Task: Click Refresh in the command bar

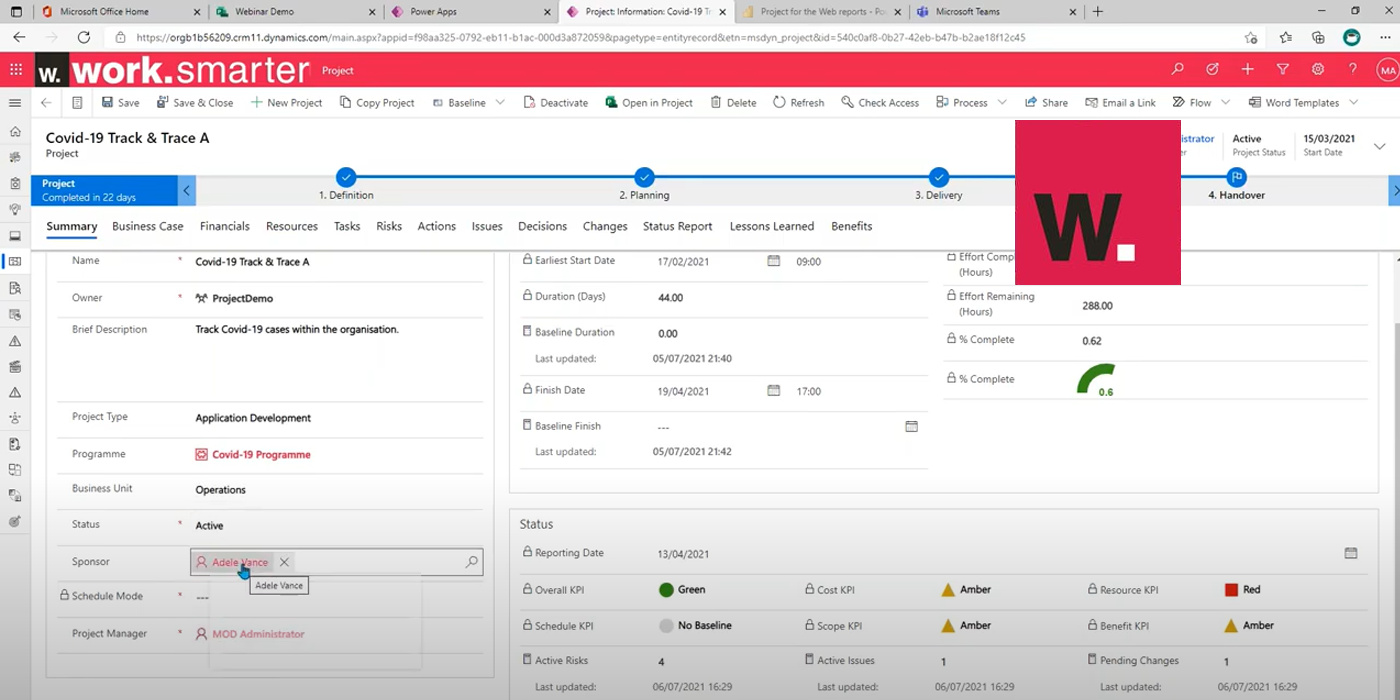Action: [798, 103]
